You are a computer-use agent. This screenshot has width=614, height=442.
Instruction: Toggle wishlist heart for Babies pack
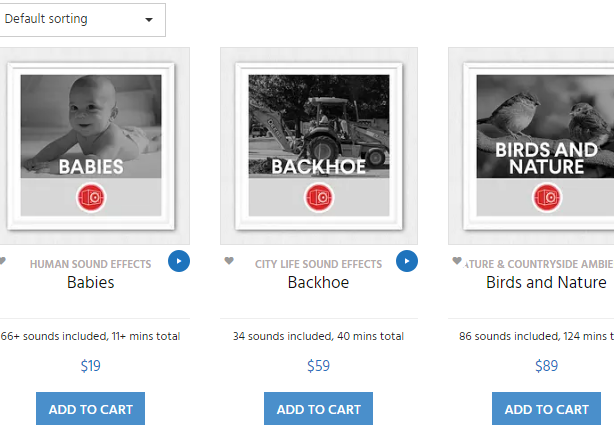coord(2,260)
